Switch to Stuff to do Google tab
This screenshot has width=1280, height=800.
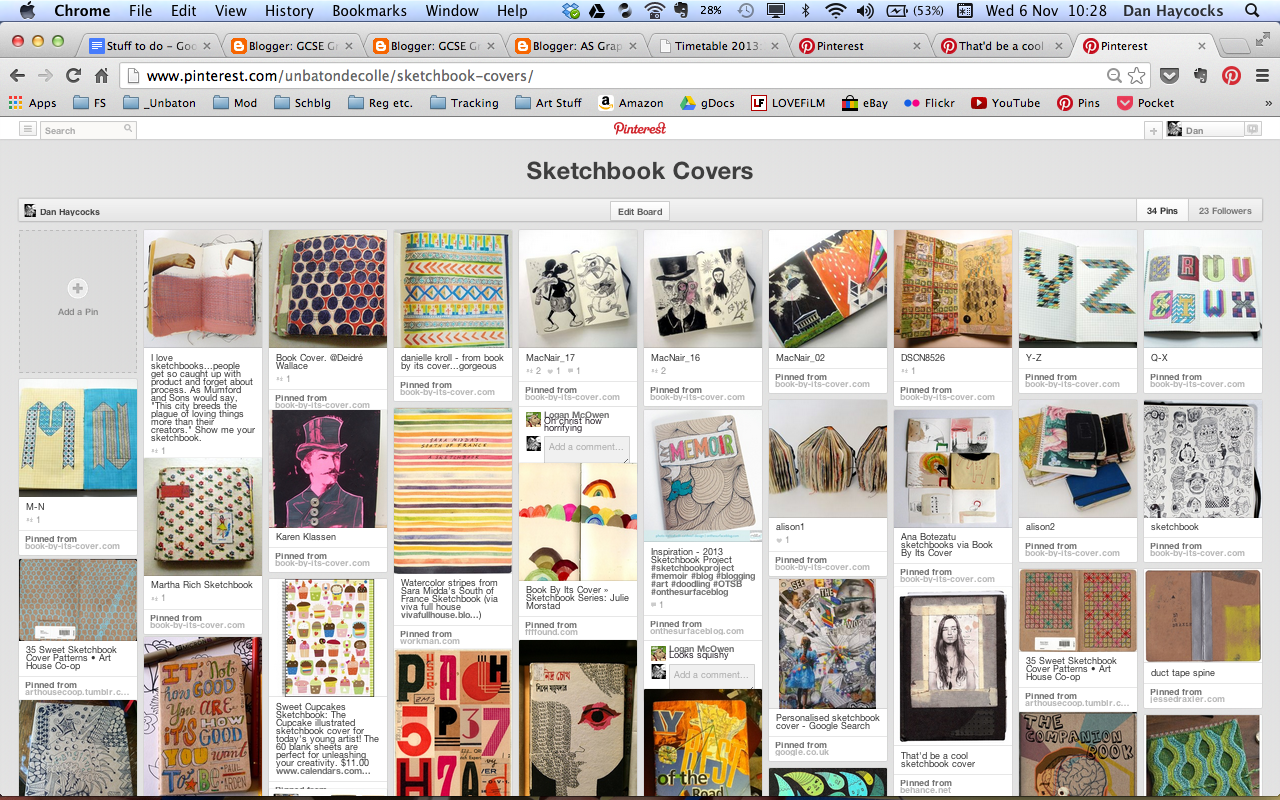point(150,46)
